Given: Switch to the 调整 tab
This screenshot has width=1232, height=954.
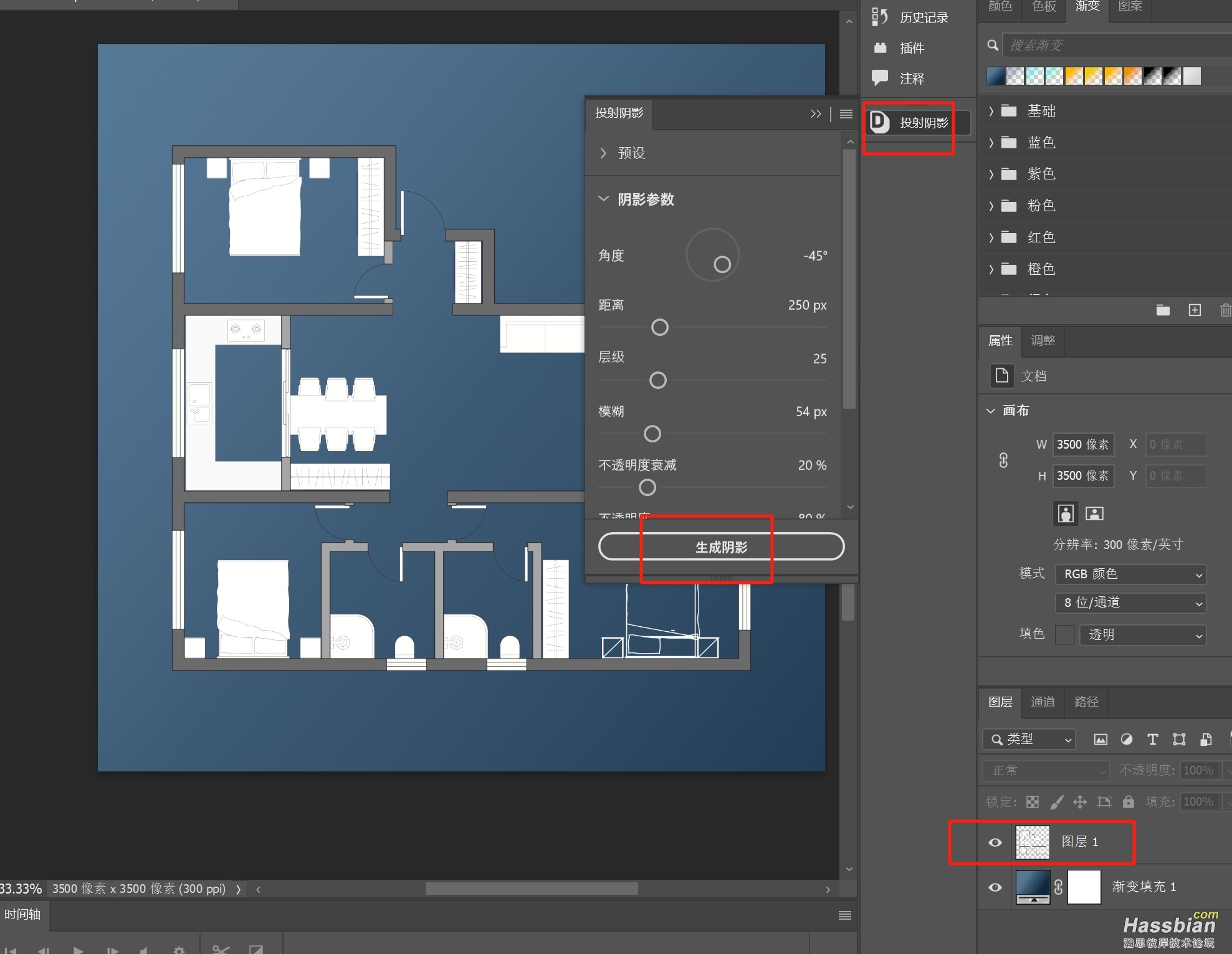Looking at the screenshot, I should point(1043,341).
